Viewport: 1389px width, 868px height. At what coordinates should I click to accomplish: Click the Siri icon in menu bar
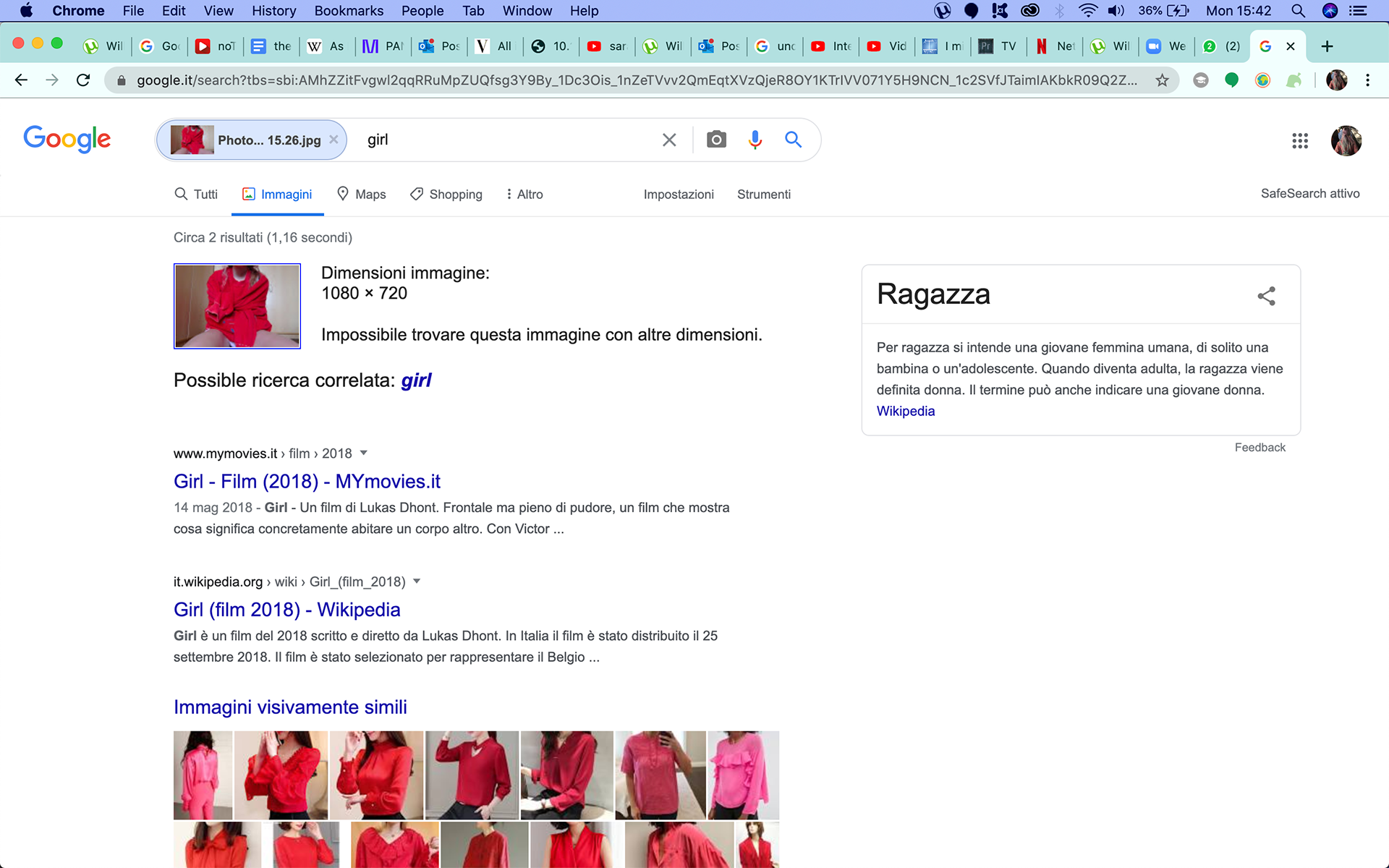[1330, 11]
